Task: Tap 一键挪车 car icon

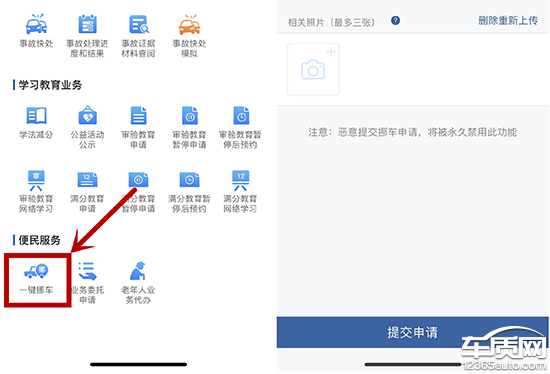Action: [x=36, y=271]
